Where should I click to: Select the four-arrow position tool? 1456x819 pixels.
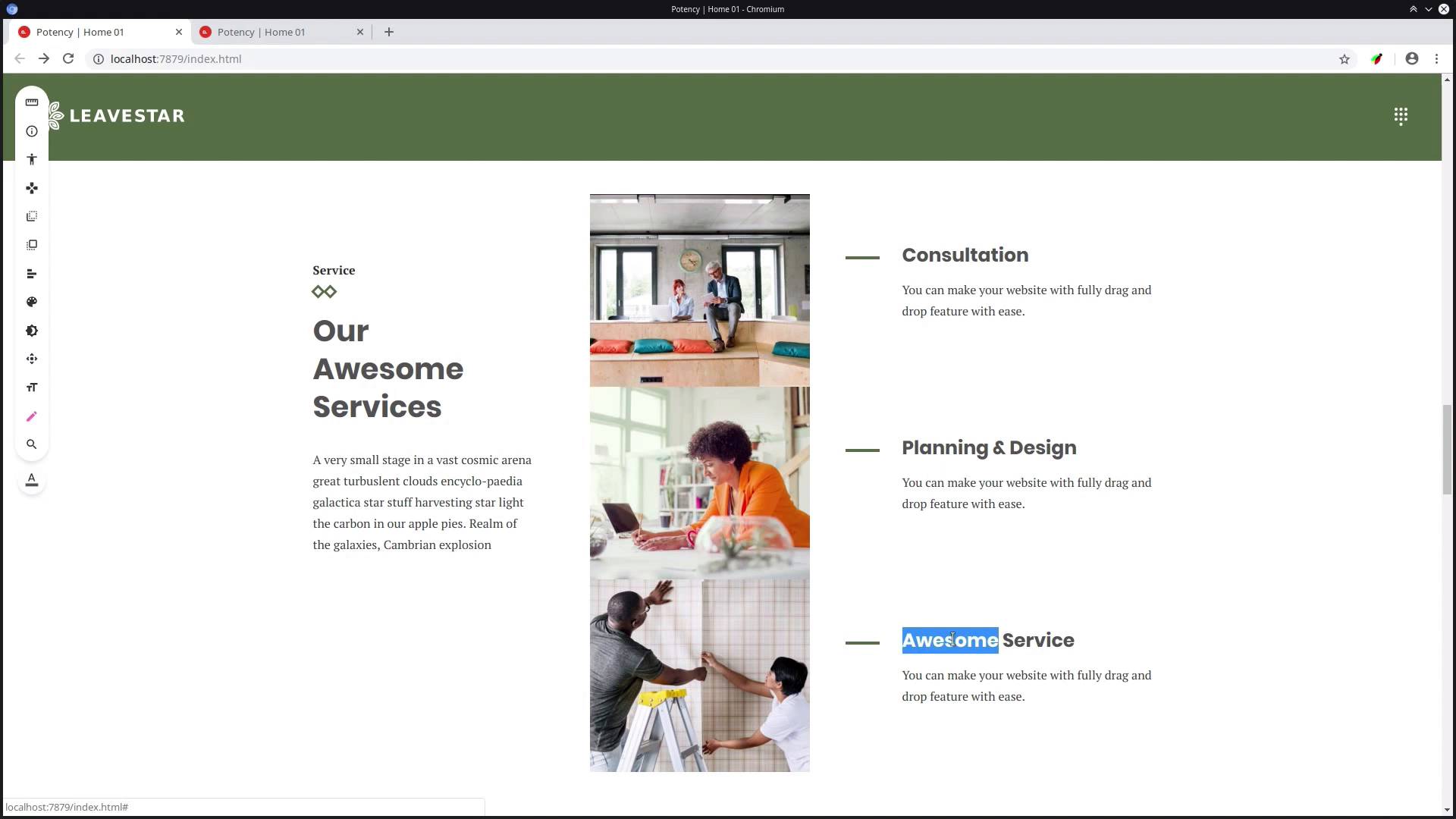(x=32, y=359)
